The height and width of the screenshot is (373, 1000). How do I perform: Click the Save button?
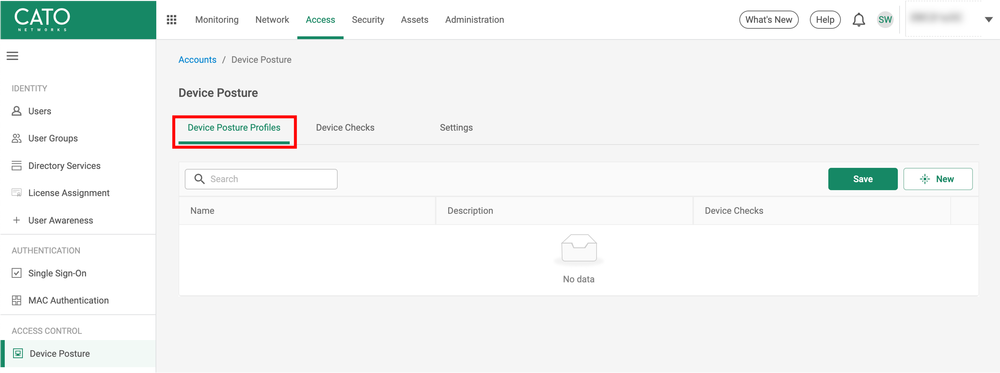(863, 179)
